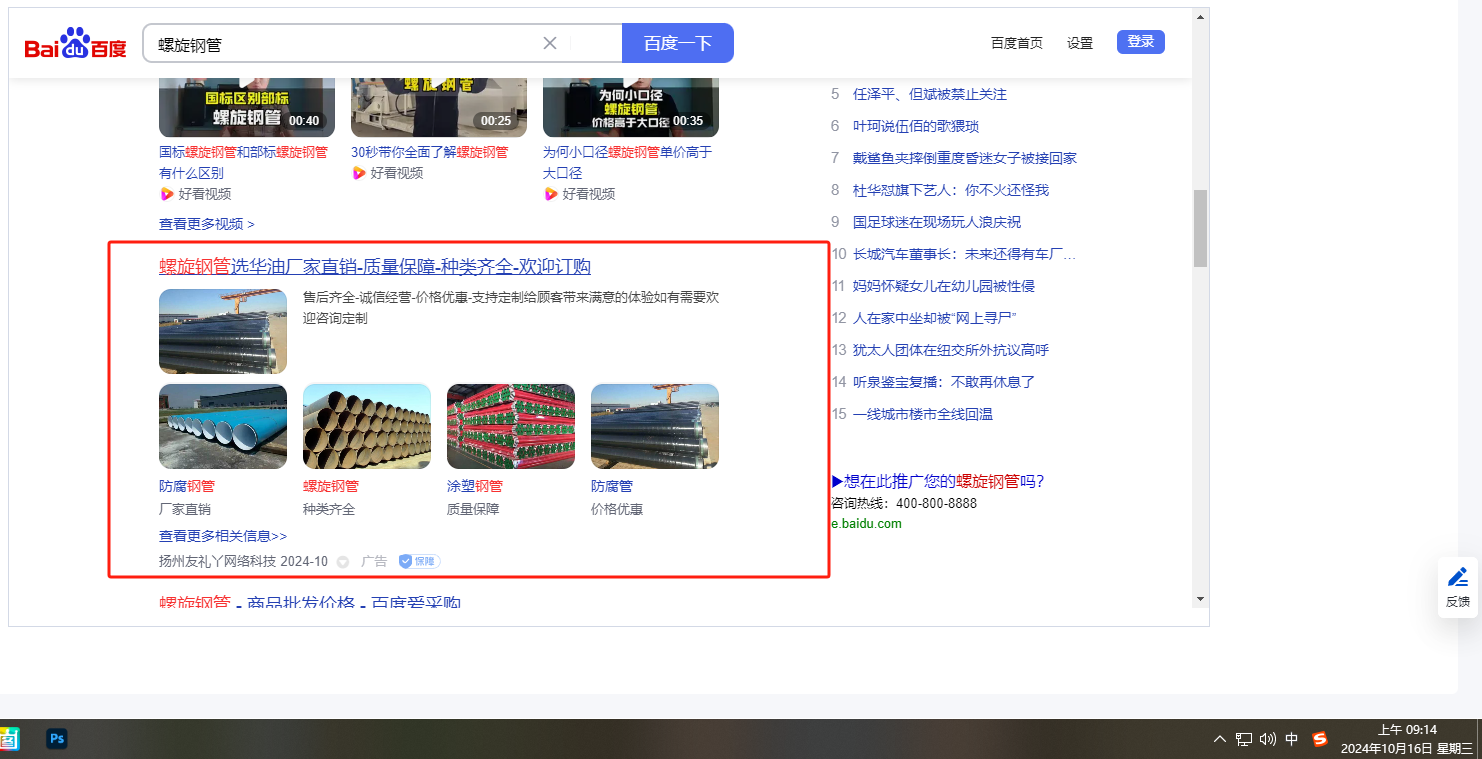1482x759 pixels.
Task: Click the Baidu logo
Action: [x=76, y=45]
